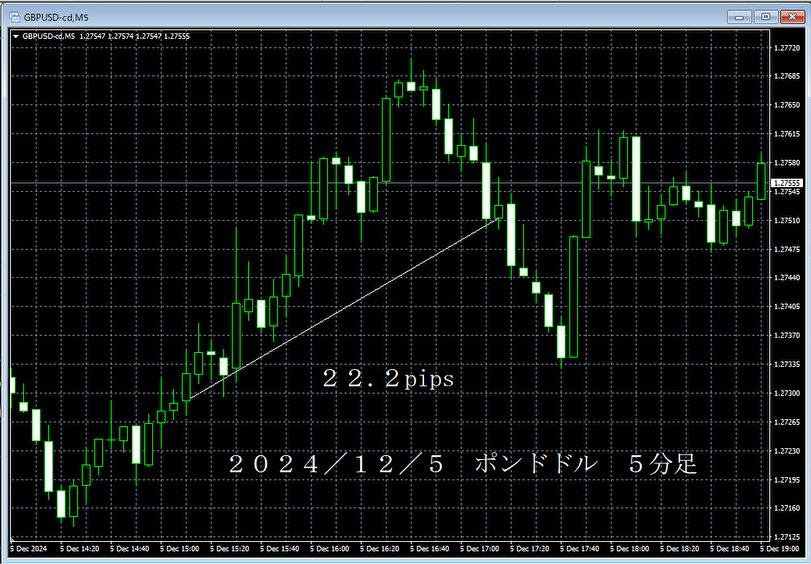Click the 5 Dec 16:00 time axis label
This screenshot has width=811, height=564.
tap(330, 549)
